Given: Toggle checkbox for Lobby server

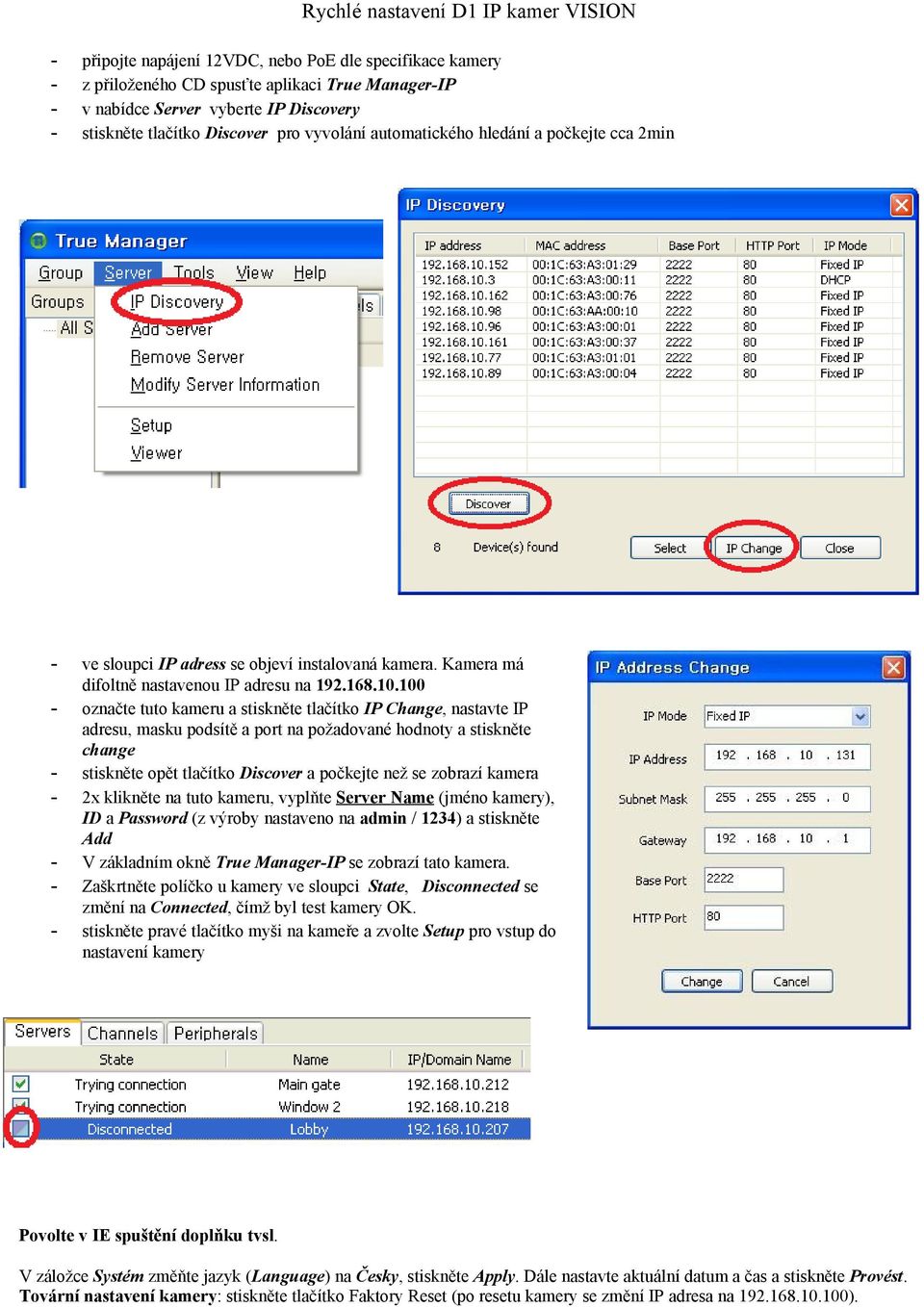Looking at the screenshot, I should coord(21,1128).
